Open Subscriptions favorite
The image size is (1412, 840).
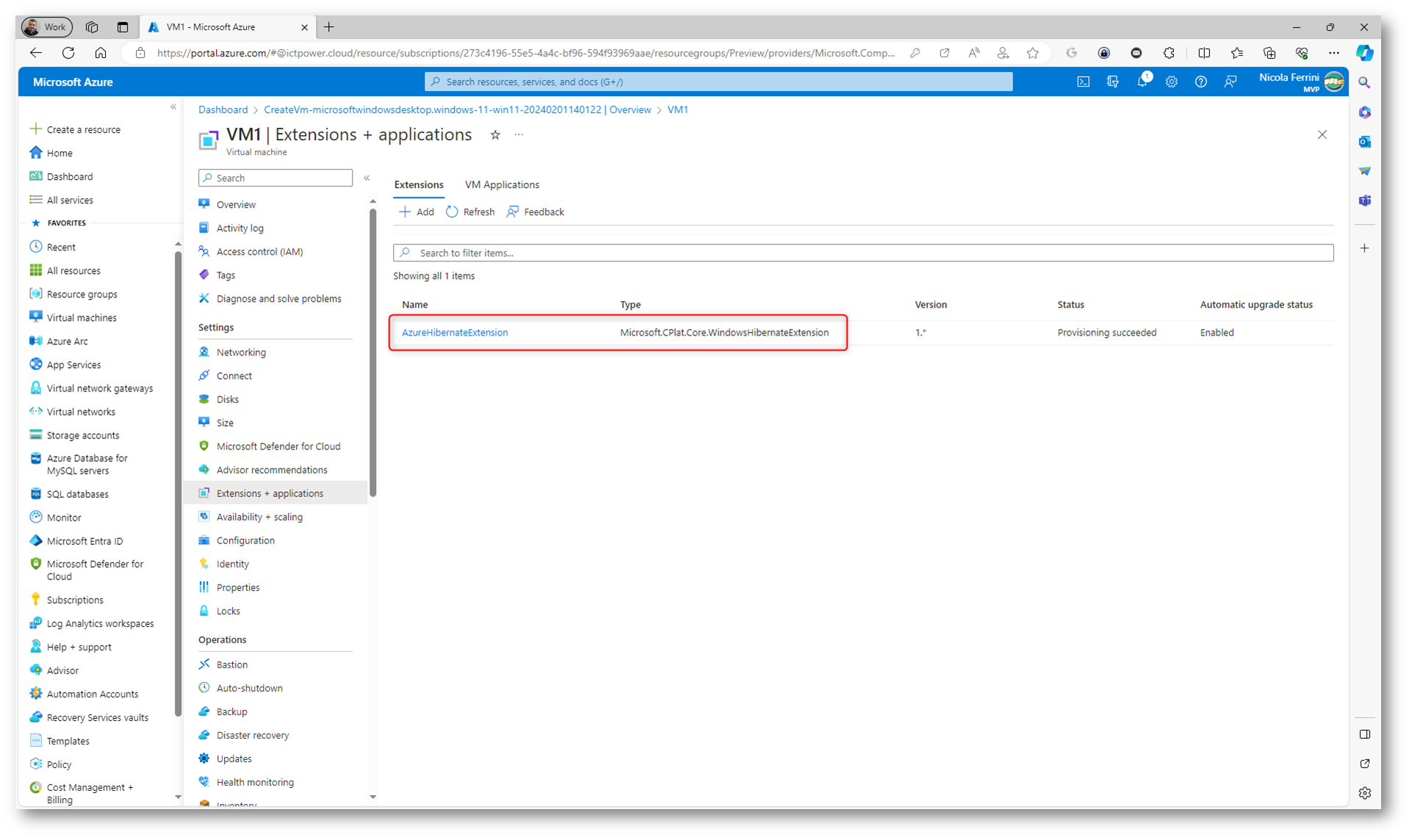pyautogui.click(x=67, y=600)
